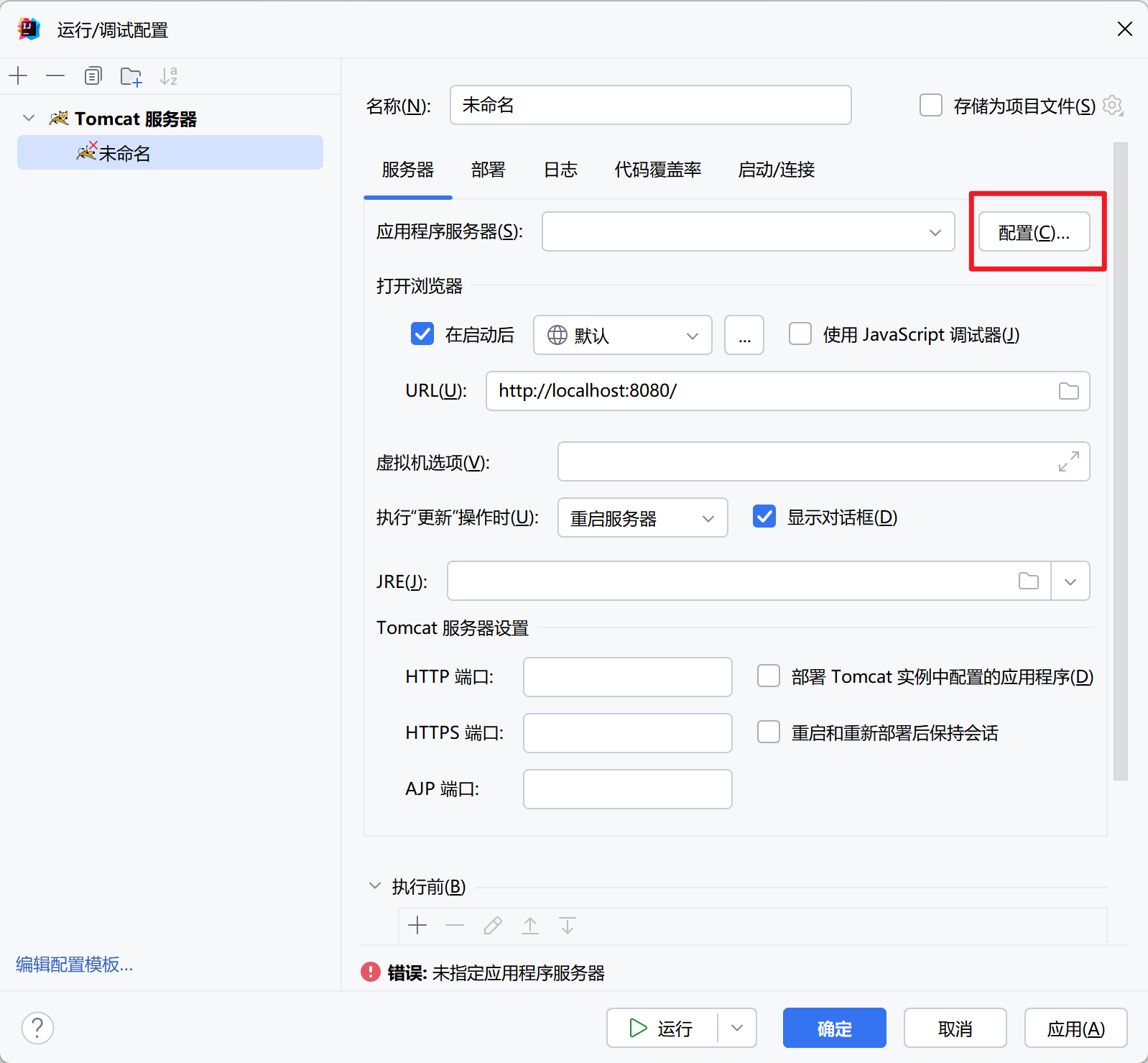Enable 部署 Tomcat 实例中配置的应用程序

[769, 676]
